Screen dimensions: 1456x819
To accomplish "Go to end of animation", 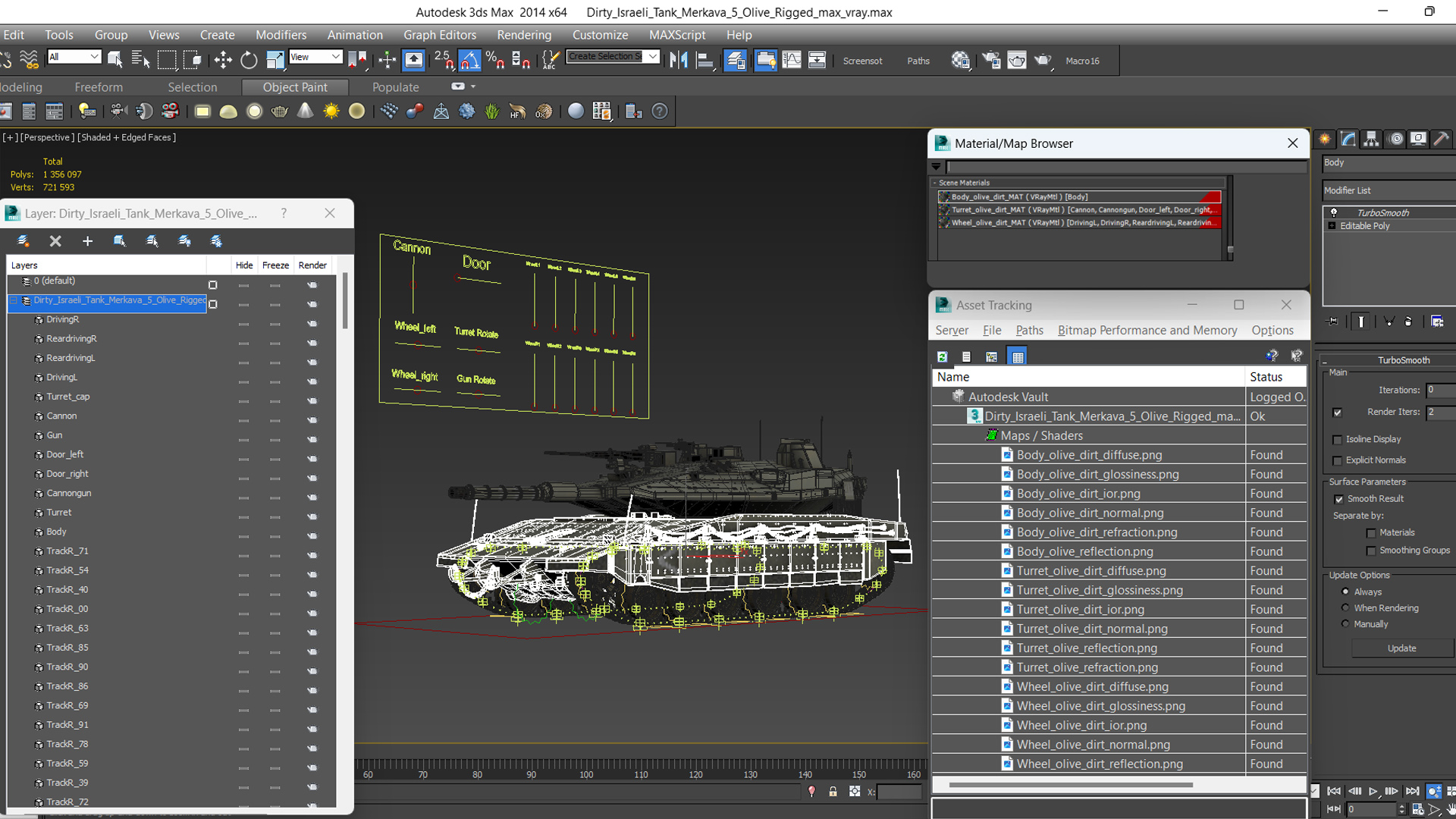I will tap(1413, 791).
